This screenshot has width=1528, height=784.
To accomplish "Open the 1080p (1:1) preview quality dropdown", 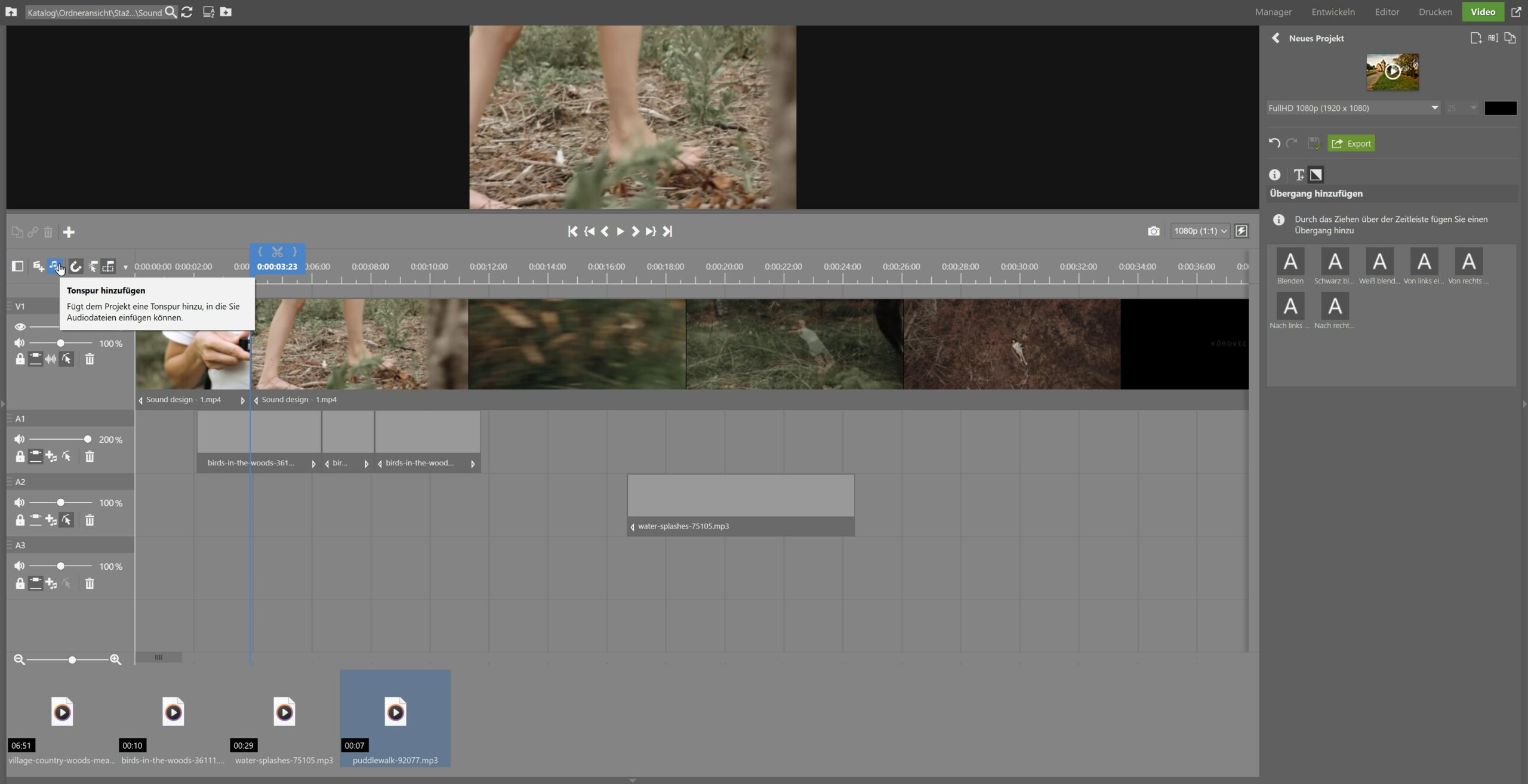I will 1200,232.
